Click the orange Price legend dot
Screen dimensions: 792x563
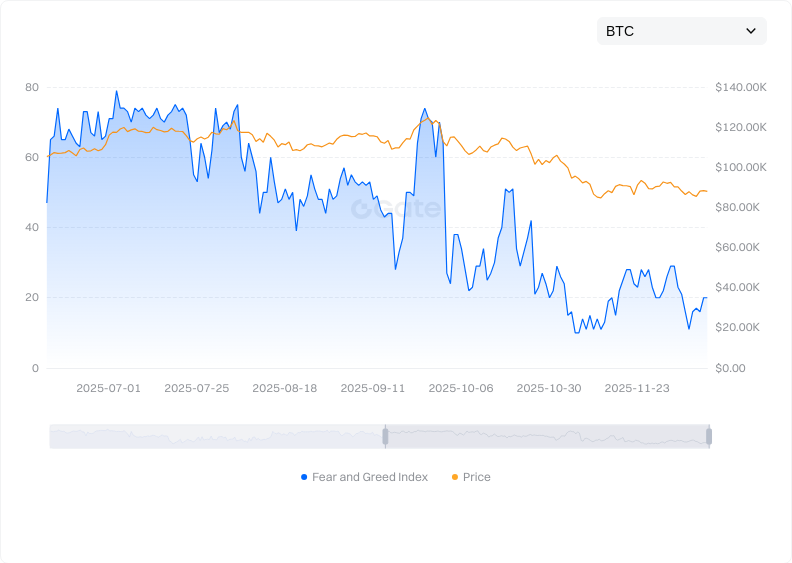click(455, 477)
